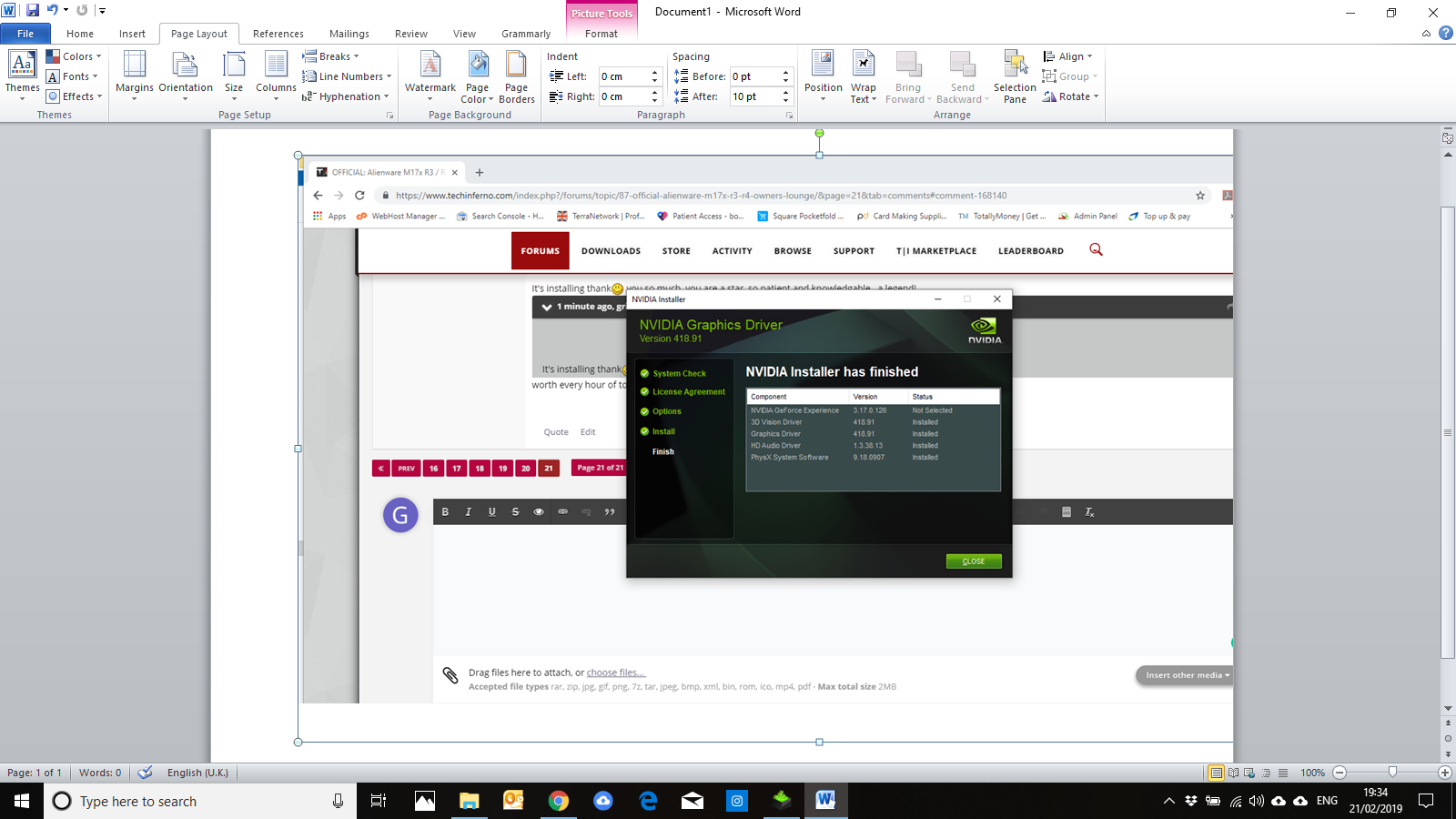Open the File tab
Screen dimensions: 1456x819
(25, 34)
